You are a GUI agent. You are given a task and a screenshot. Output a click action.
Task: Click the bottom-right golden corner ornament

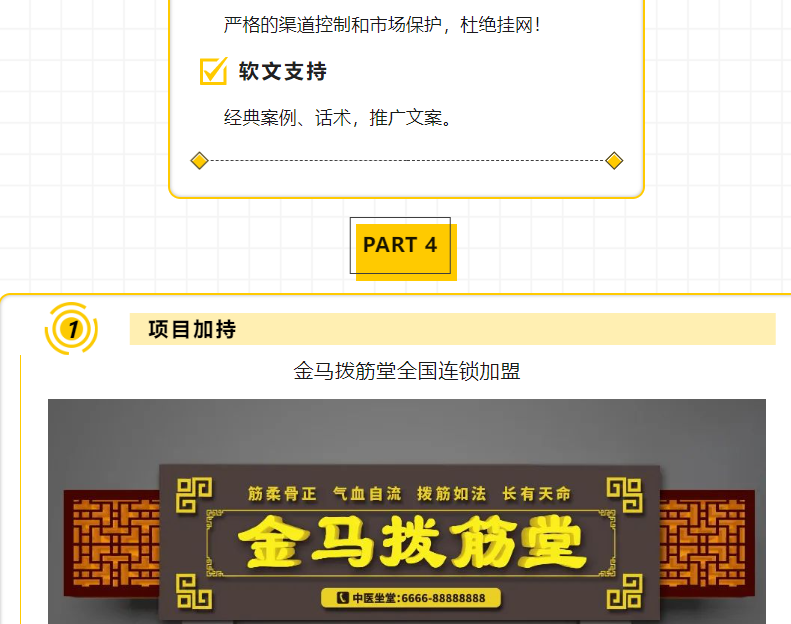click(x=625, y=591)
